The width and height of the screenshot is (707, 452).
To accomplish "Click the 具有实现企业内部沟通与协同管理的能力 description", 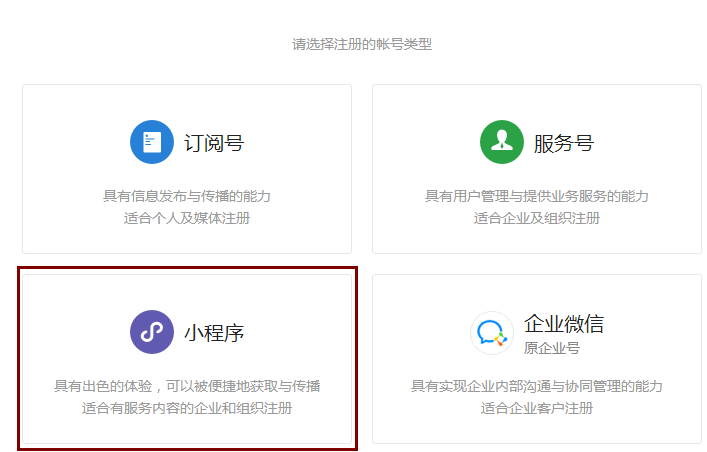I will coord(537,386).
